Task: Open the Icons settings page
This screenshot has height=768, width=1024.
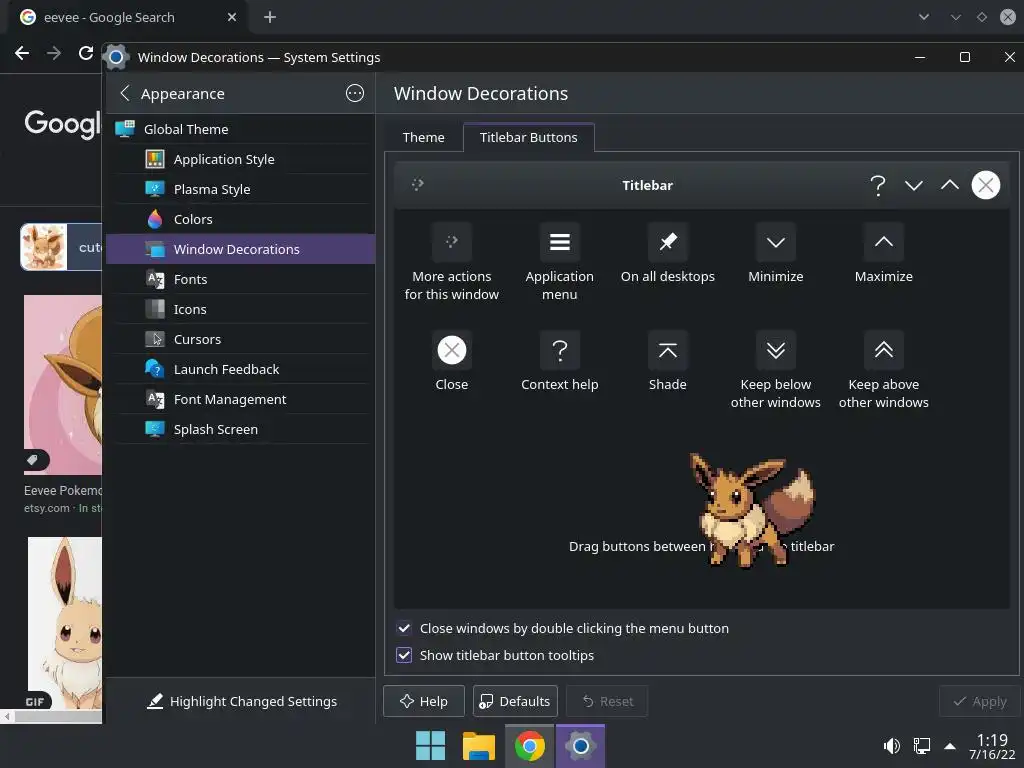Action: 240,310
